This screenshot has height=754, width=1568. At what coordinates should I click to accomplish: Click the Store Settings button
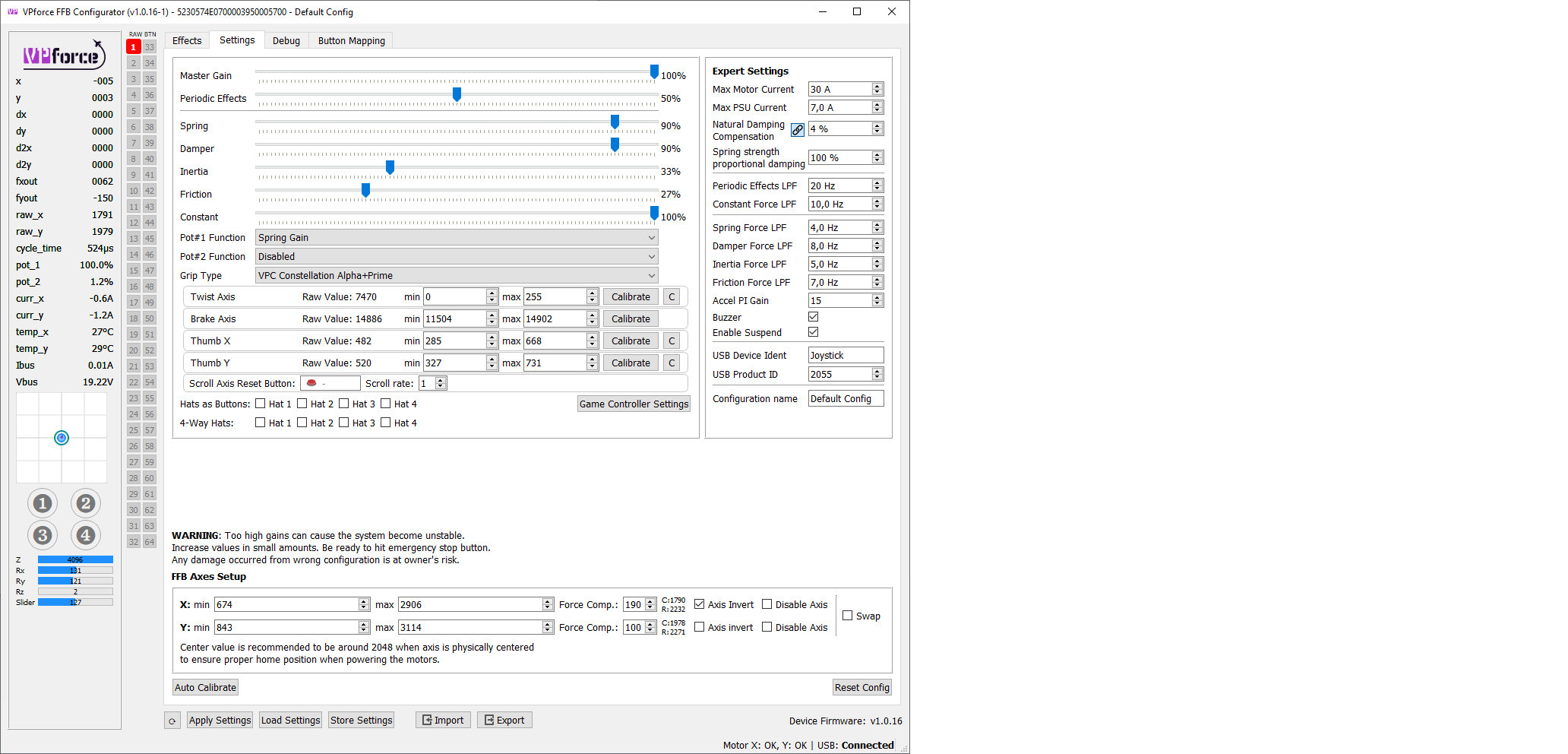click(362, 720)
